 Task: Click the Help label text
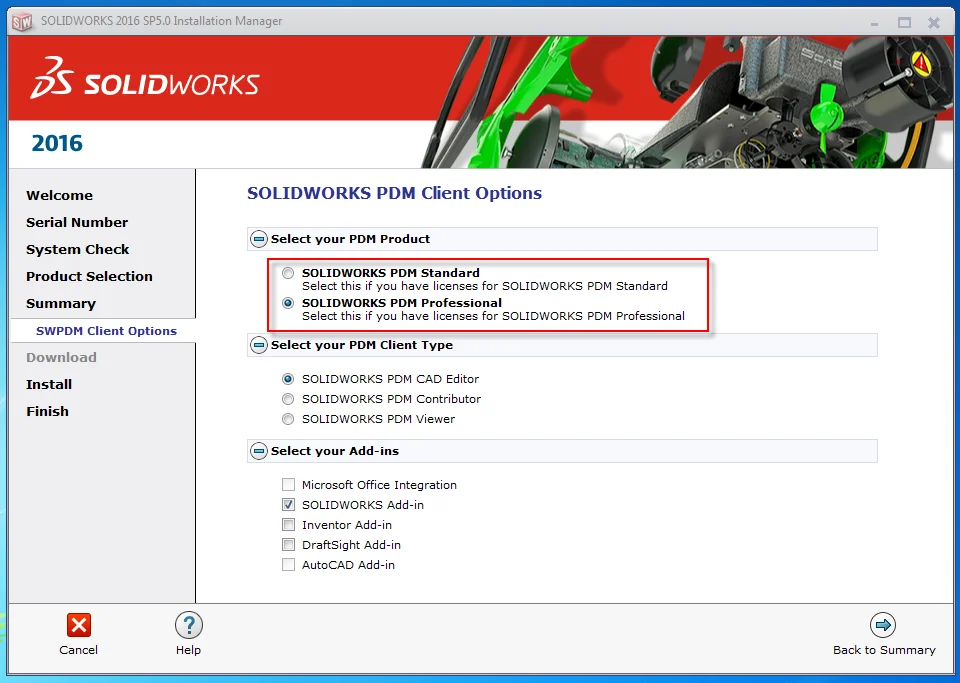[x=188, y=650]
